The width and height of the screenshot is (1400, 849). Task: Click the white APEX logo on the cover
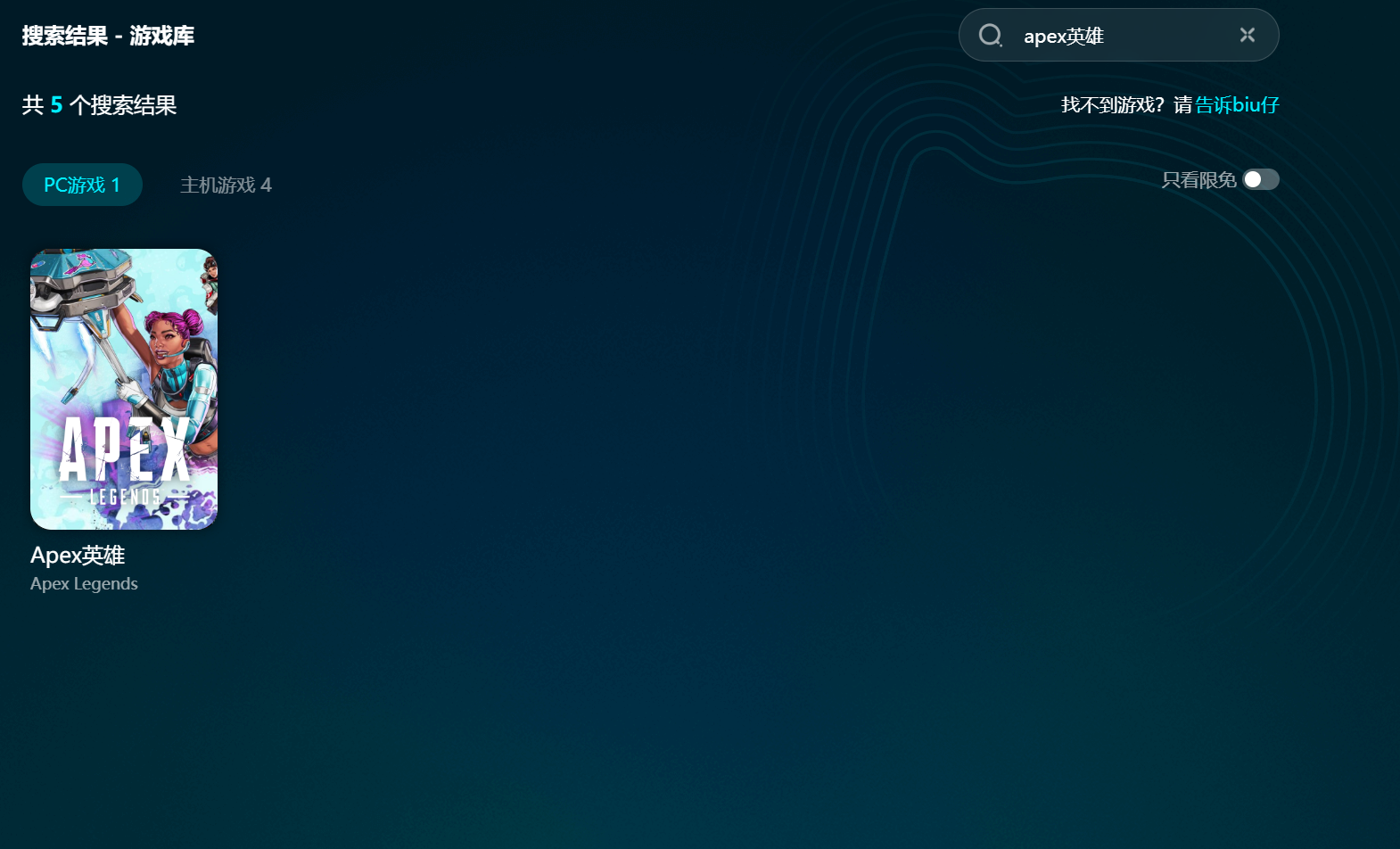tap(124, 450)
